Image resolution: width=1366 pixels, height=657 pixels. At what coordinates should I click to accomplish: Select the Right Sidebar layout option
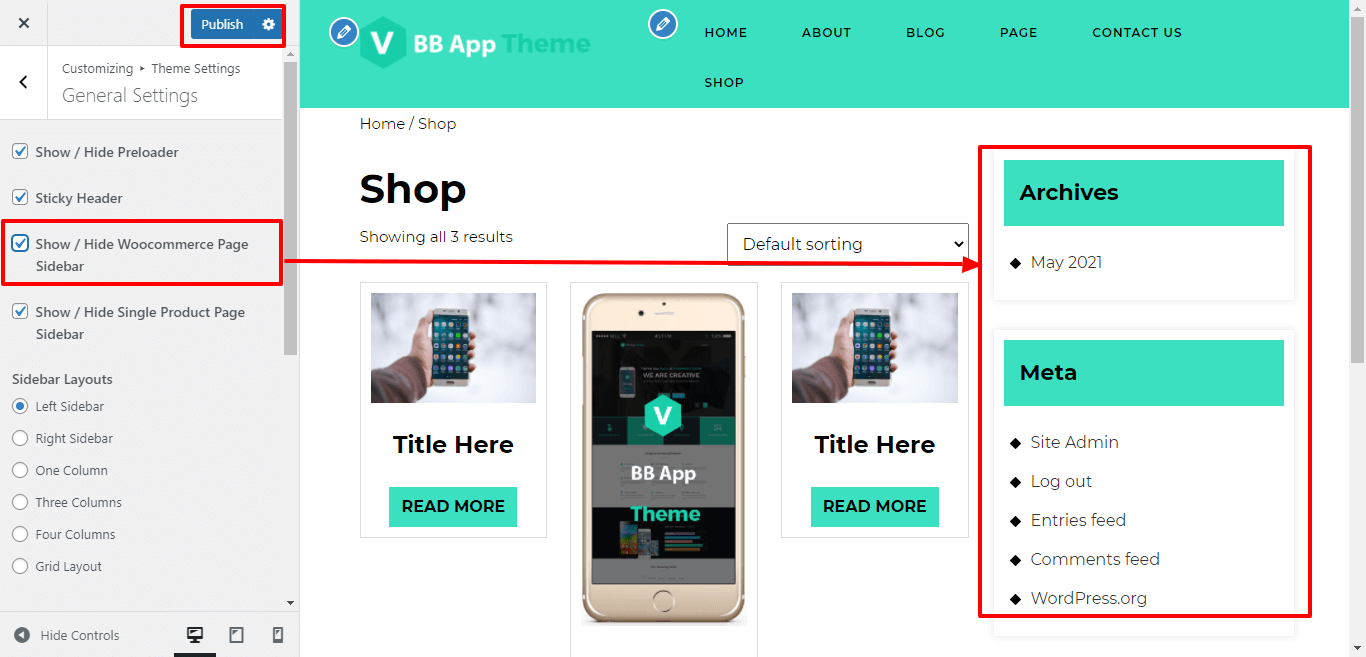click(x=20, y=438)
